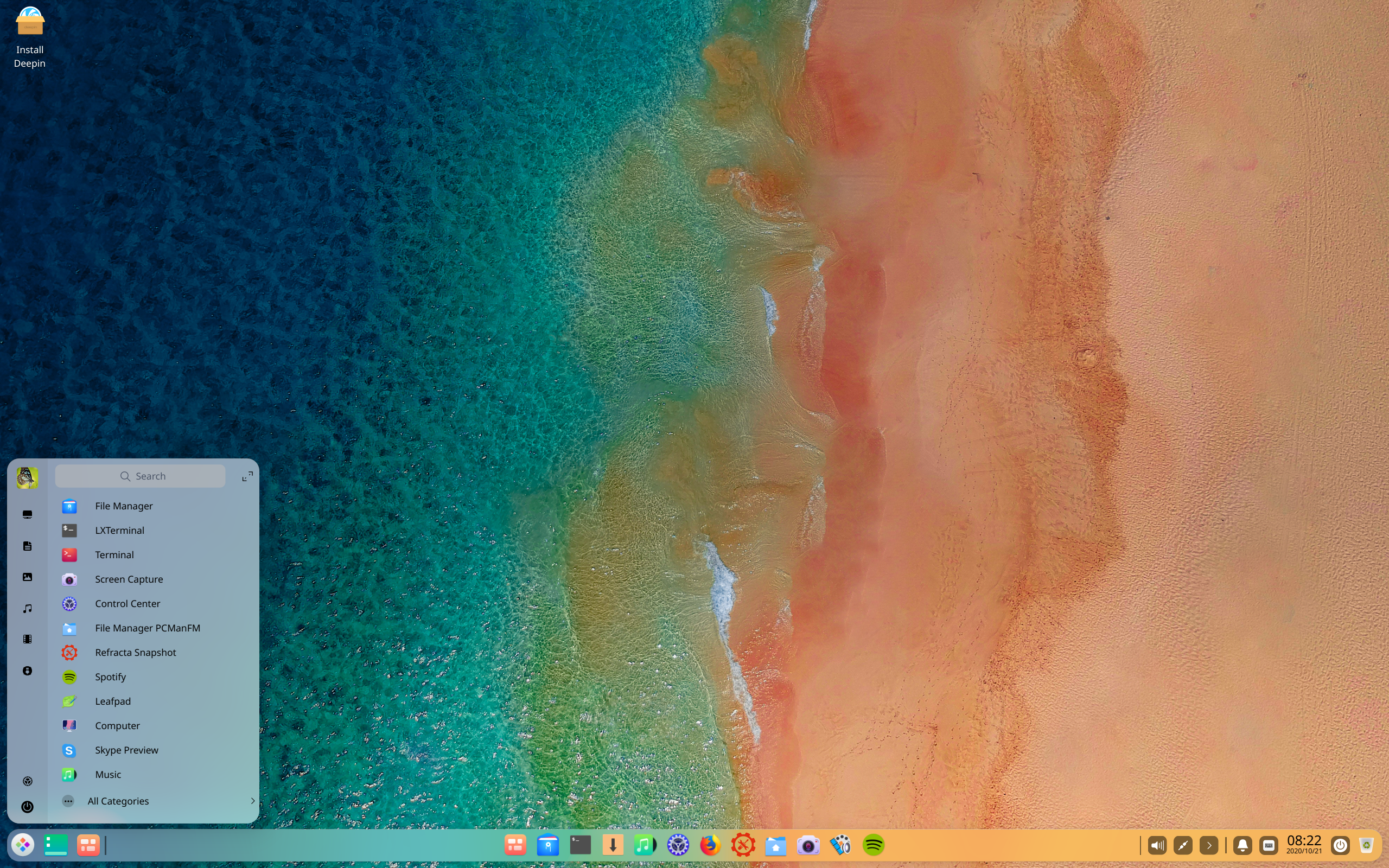The height and width of the screenshot is (868, 1389).
Task: Click the power icon in the launcher sidebar
Action: click(27, 807)
